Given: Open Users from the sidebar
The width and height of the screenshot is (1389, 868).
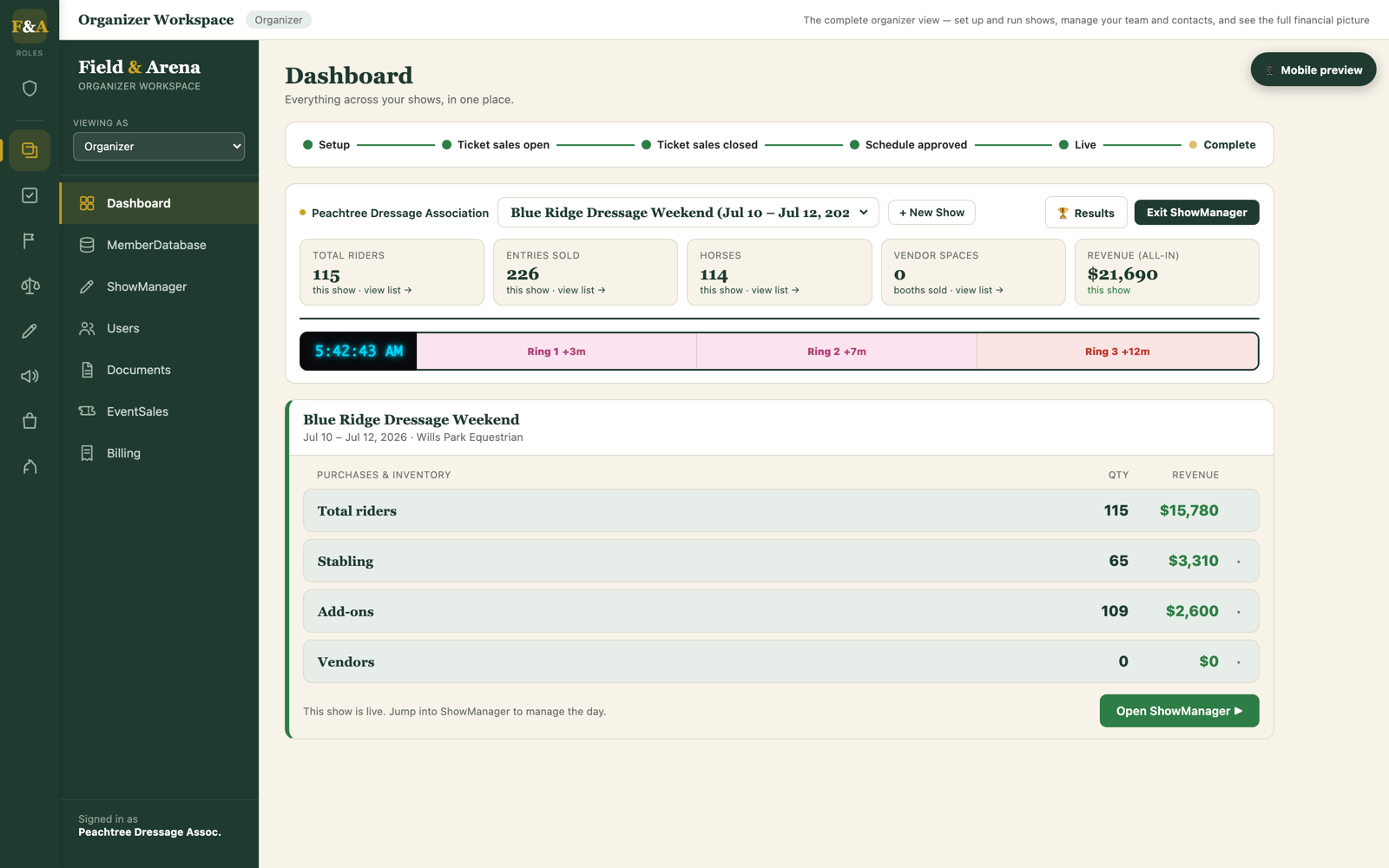Looking at the screenshot, I should [159, 328].
